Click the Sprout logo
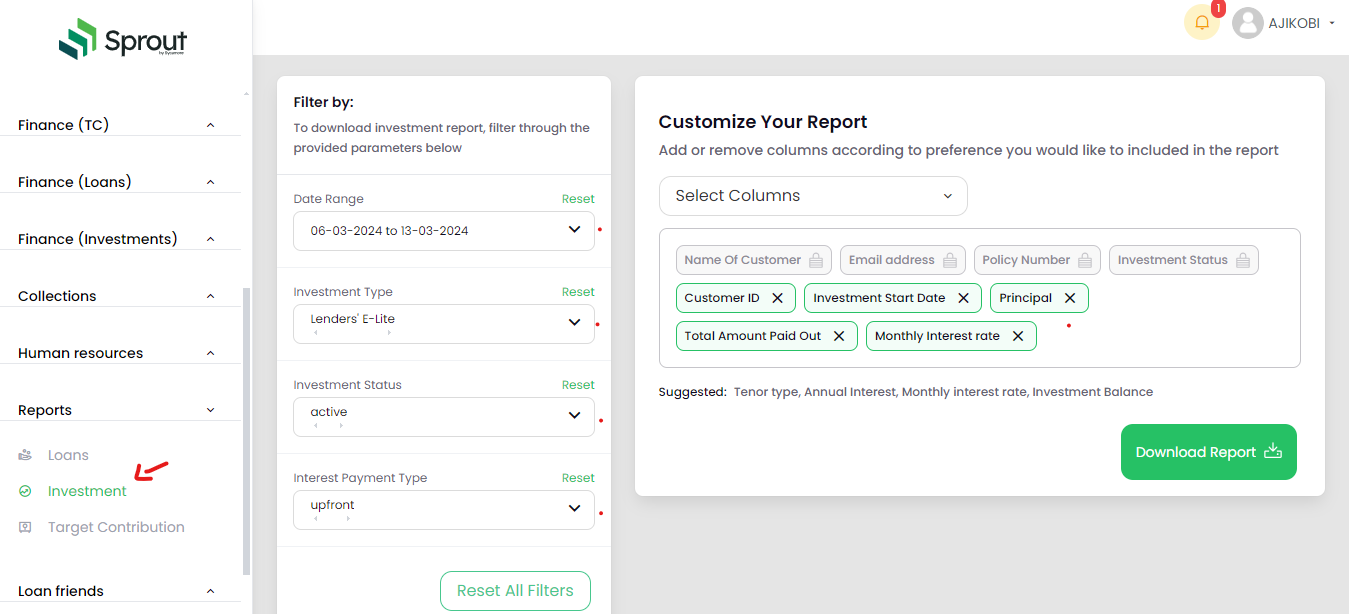This screenshot has height=614, width=1349. [x=123, y=40]
